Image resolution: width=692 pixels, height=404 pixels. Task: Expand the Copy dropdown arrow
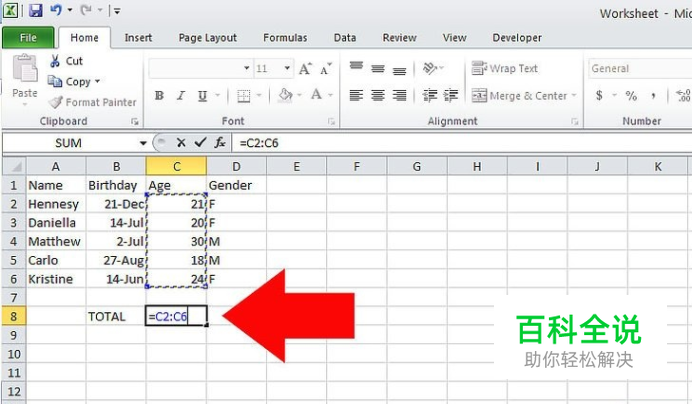(98, 81)
